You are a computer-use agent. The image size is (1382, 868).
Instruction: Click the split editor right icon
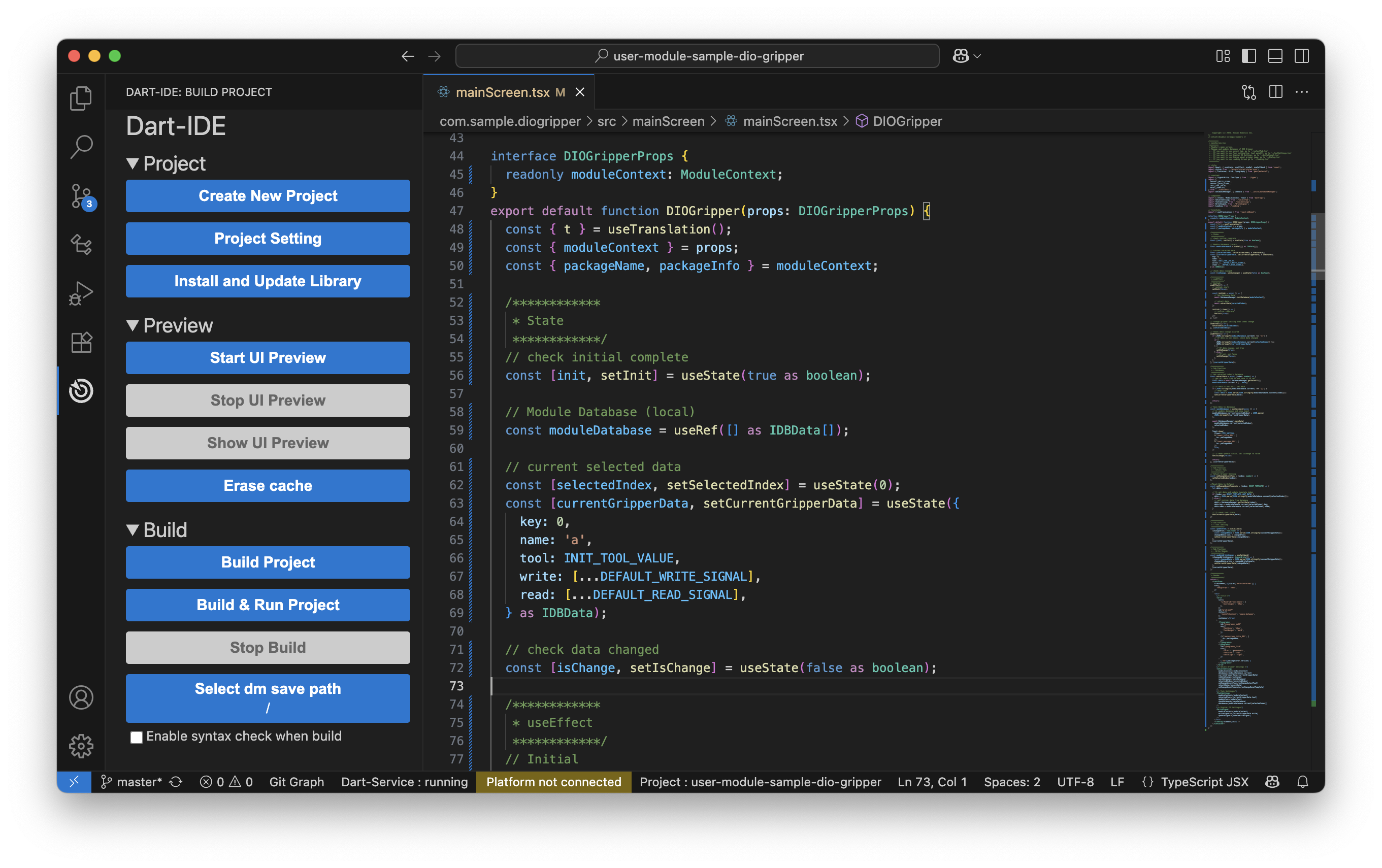pyautogui.click(x=1275, y=92)
